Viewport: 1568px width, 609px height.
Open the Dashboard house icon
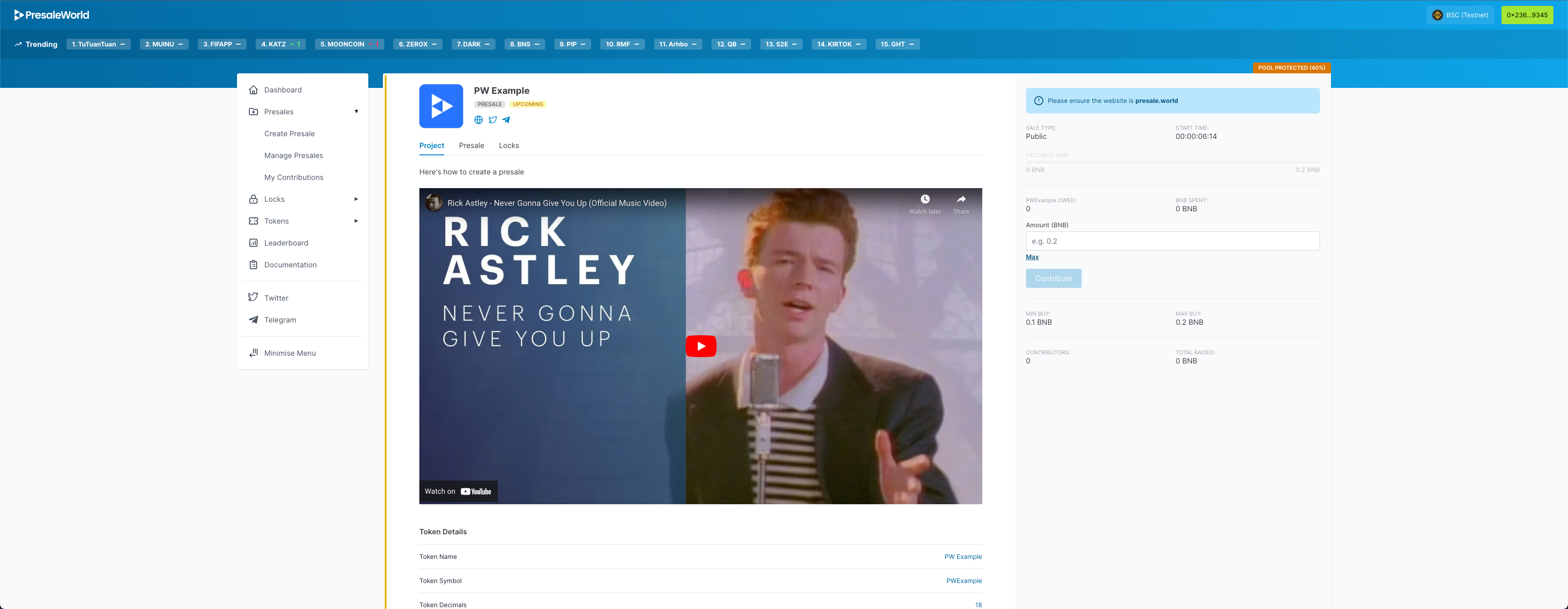coord(253,90)
